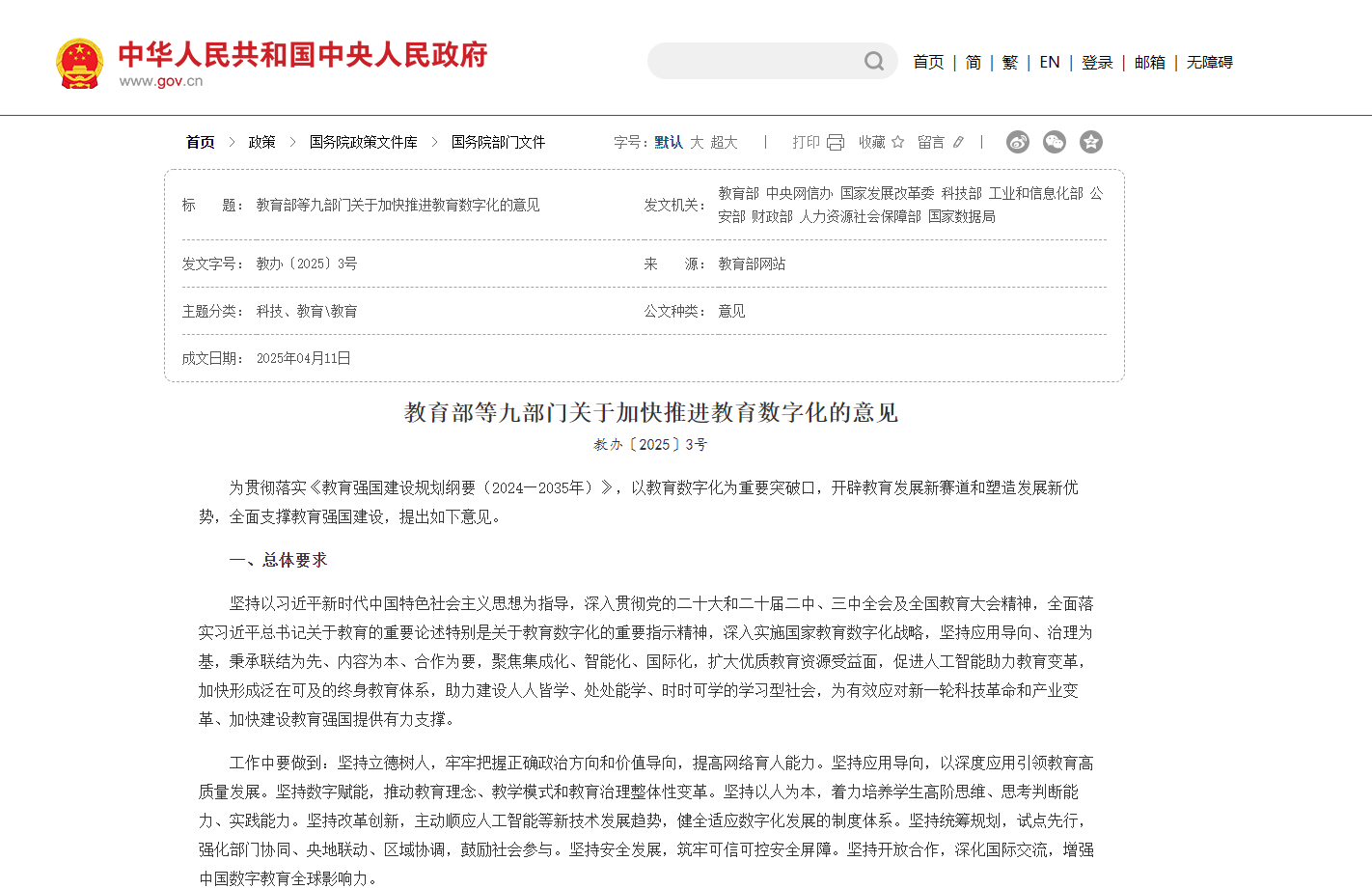Click the document type value 意见
The height and width of the screenshot is (889, 1372).
(x=731, y=311)
